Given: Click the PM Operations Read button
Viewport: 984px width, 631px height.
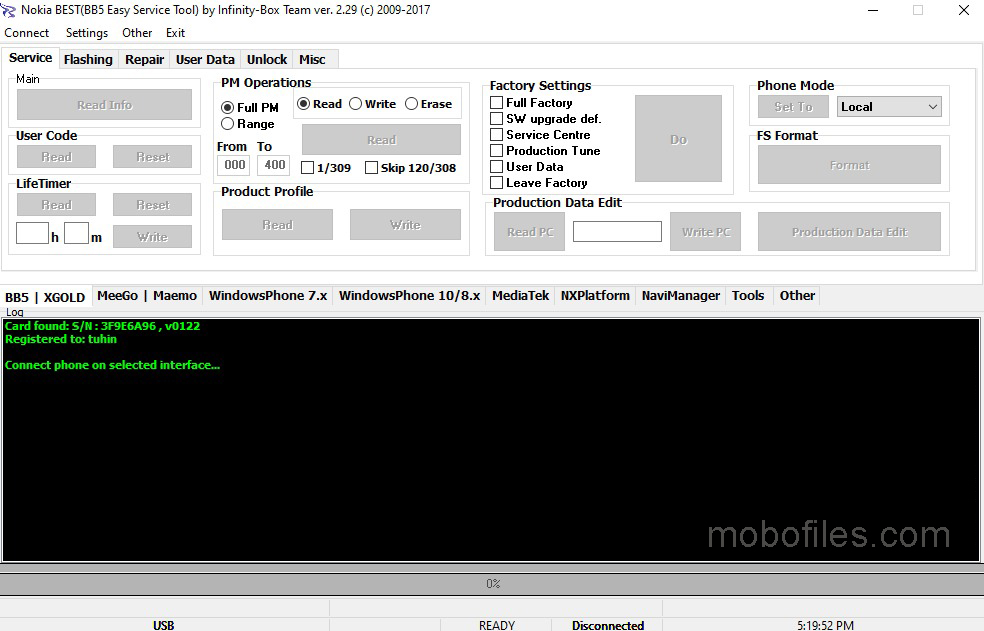Looking at the screenshot, I should 382,139.
